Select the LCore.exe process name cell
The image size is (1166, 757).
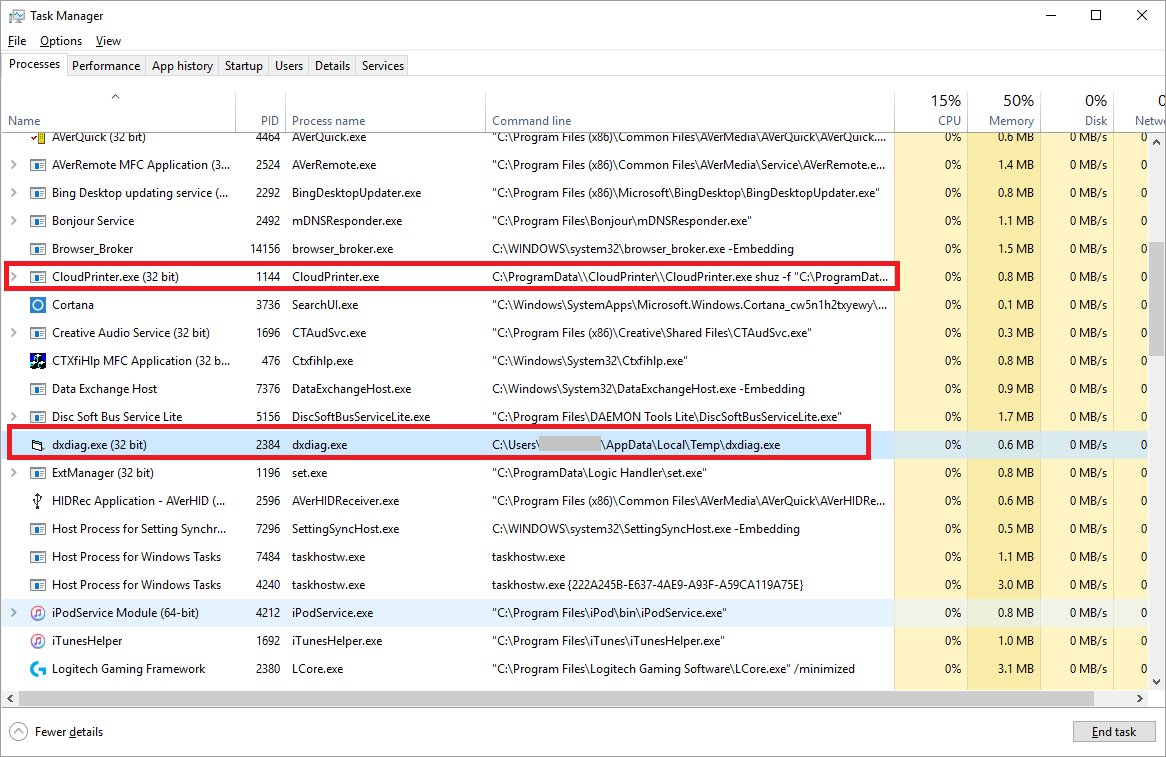(x=318, y=669)
